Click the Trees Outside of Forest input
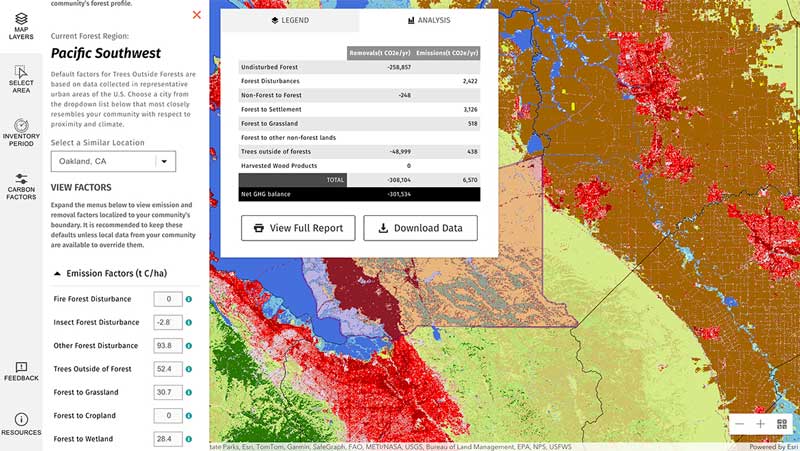This screenshot has height=451, width=800. (166, 369)
